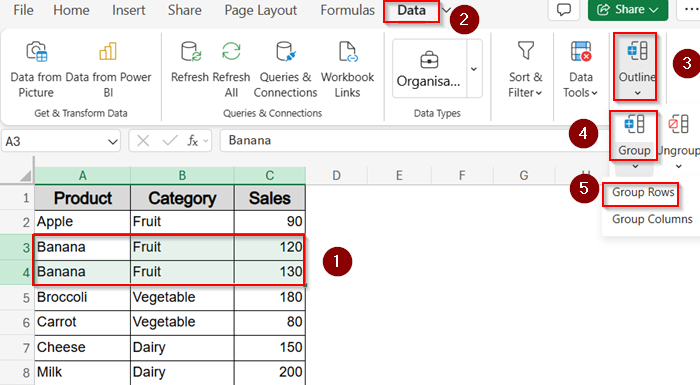Screen dimensions: 700x385
Task: Click the Data from Picture icon
Action: pyautogui.click(x=36, y=51)
